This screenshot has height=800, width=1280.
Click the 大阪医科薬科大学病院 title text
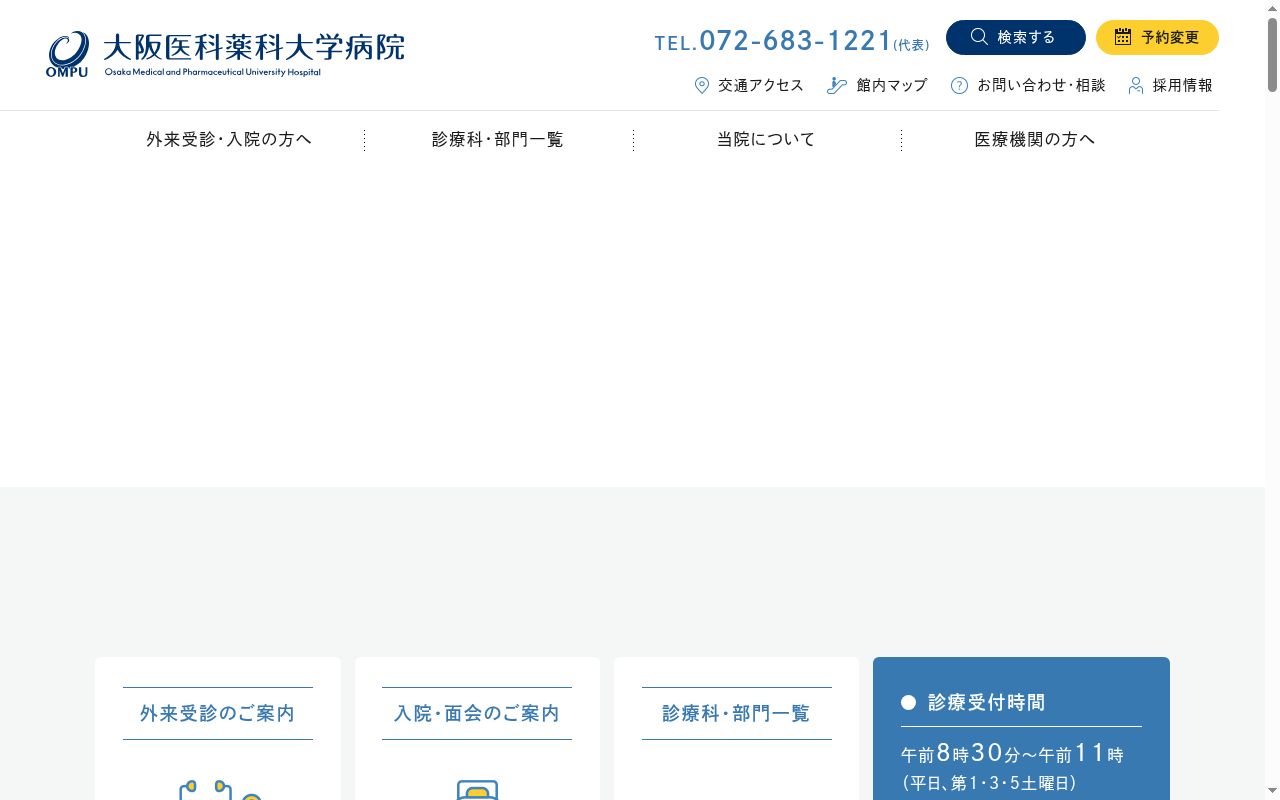254,47
